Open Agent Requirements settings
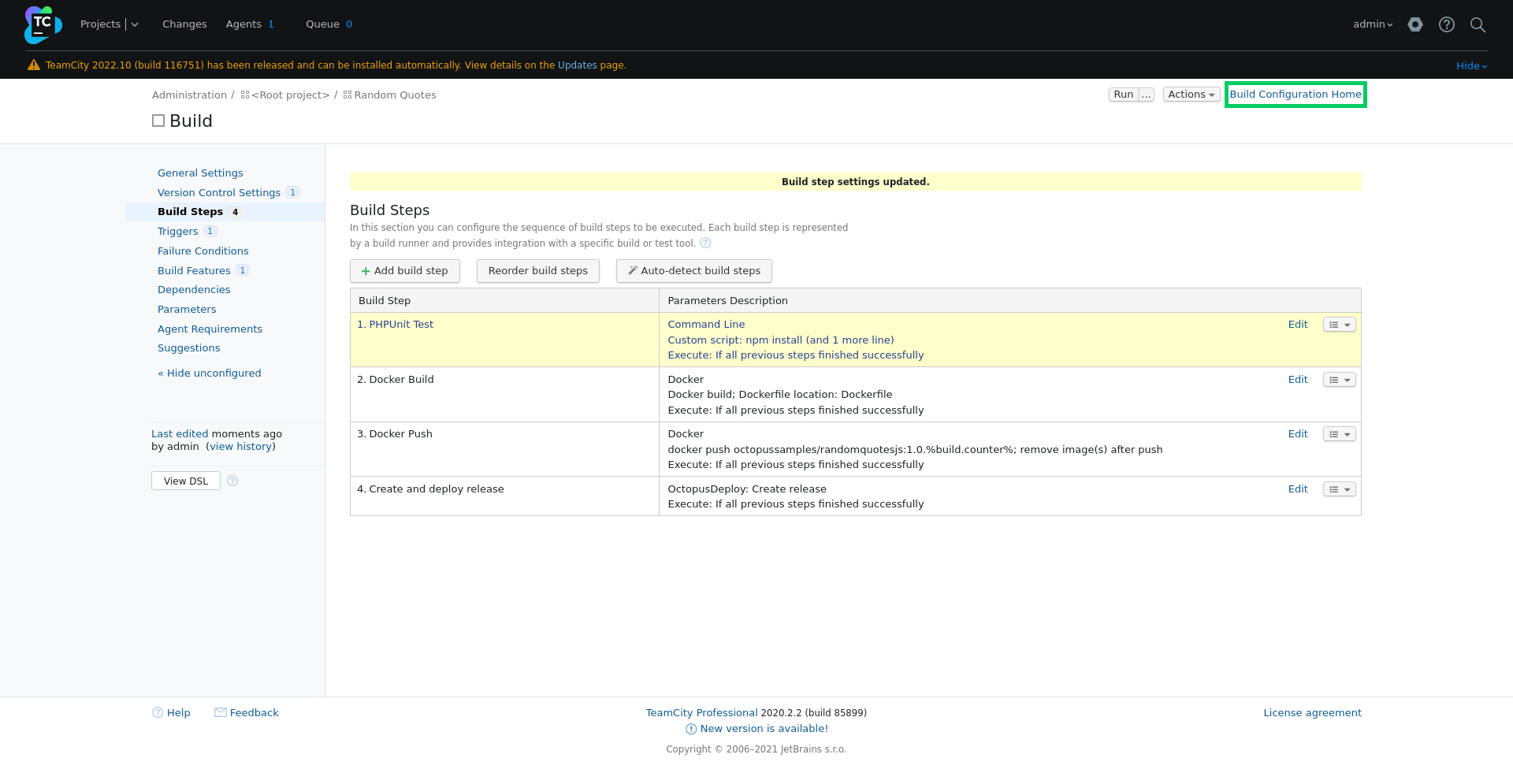Screen dimensions: 1513x784 coord(210,329)
